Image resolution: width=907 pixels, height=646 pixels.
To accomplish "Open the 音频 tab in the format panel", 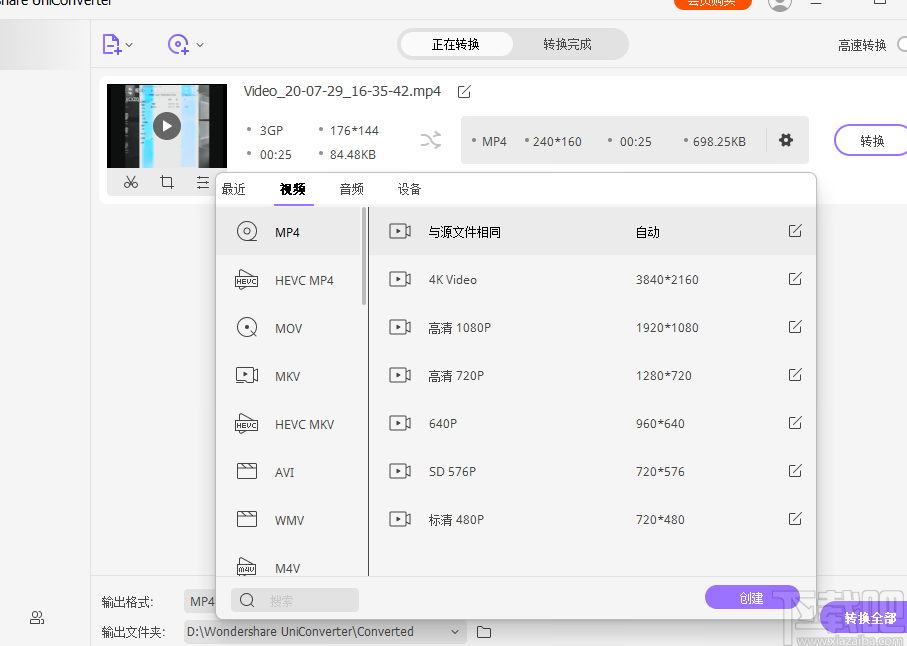I will point(351,189).
